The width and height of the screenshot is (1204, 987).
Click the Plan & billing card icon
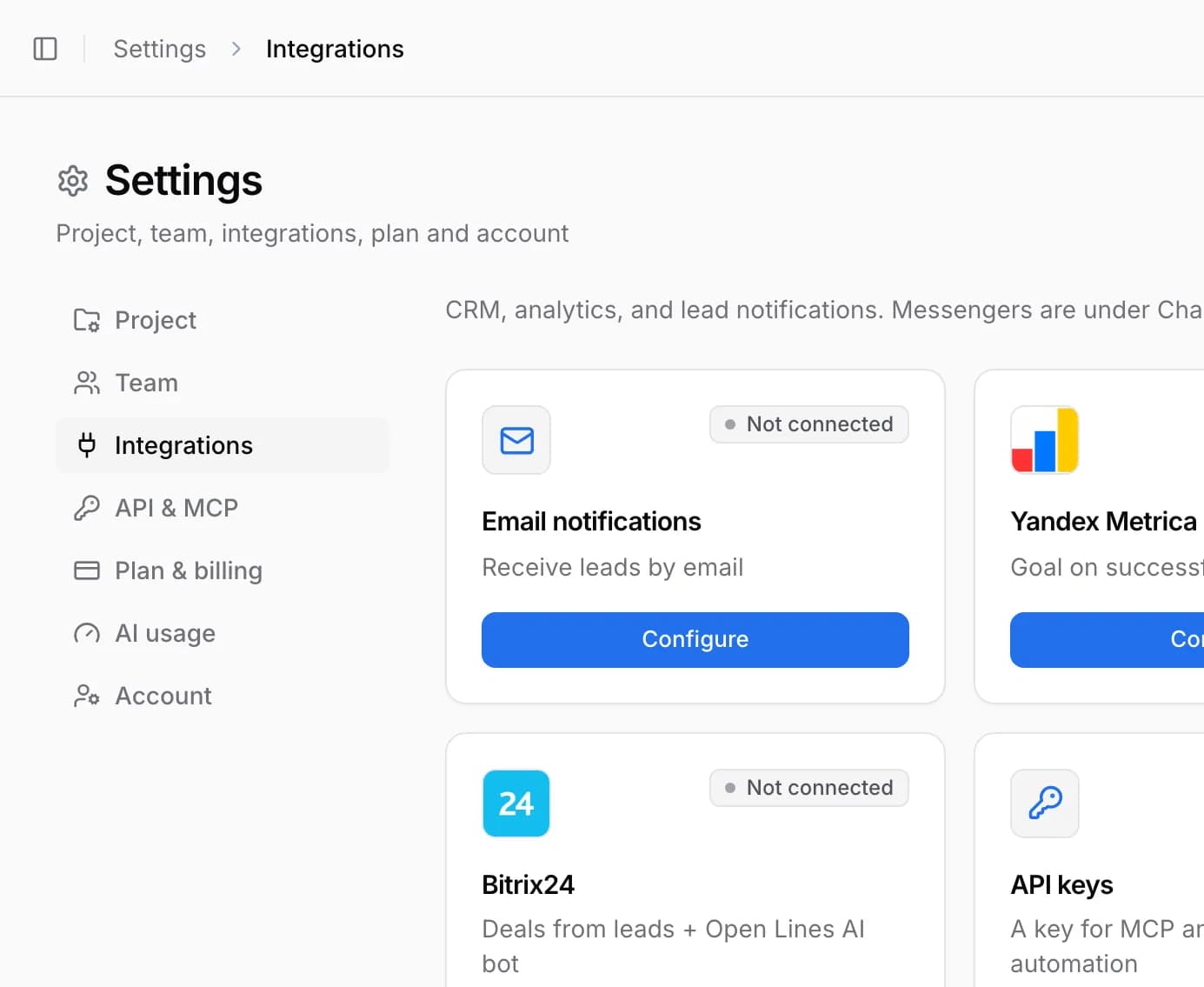86,570
